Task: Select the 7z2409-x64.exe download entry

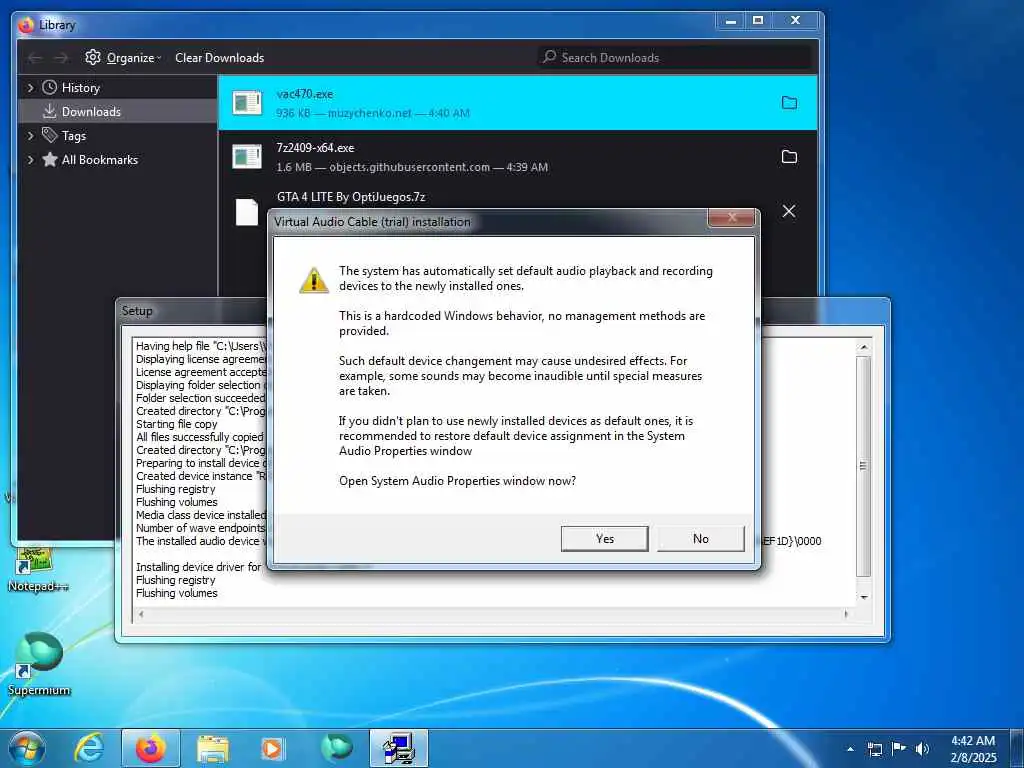Action: (517, 157)
